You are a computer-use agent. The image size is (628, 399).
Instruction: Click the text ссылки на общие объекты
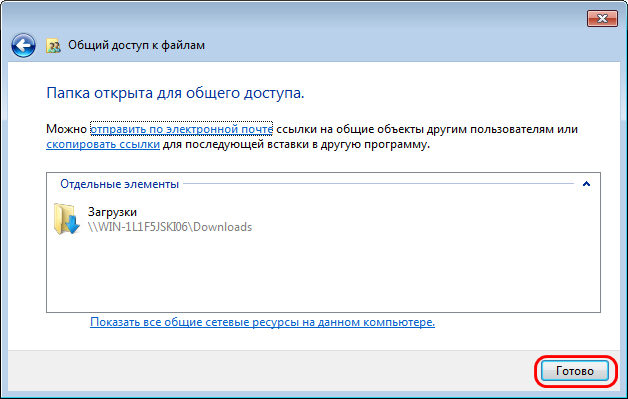pyautogui.click(x=350, y=129)
